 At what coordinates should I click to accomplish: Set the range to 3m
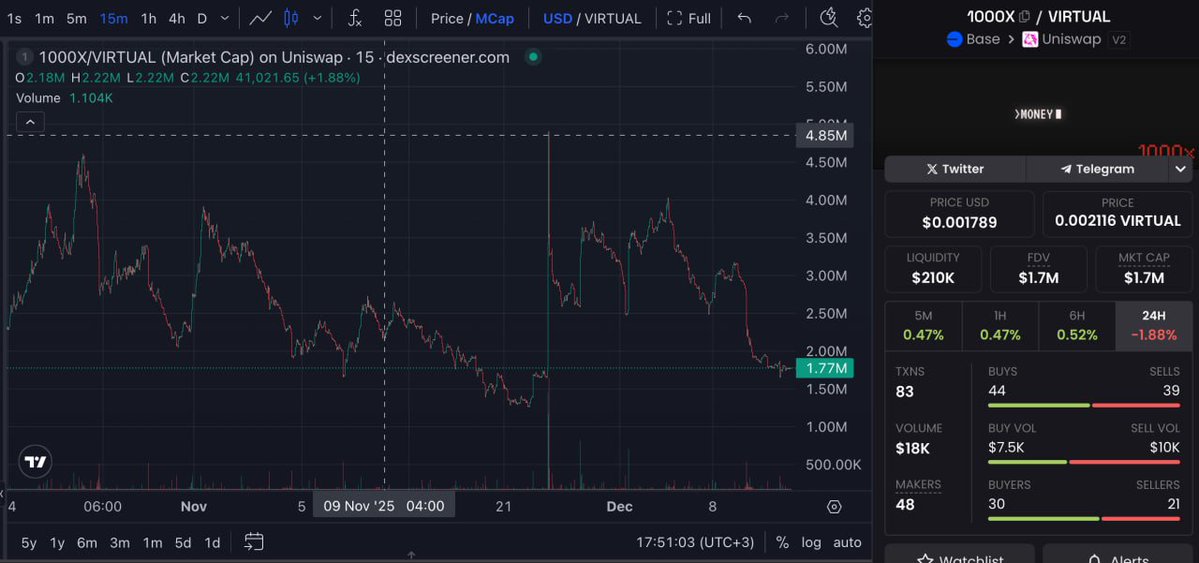point(119,542)
